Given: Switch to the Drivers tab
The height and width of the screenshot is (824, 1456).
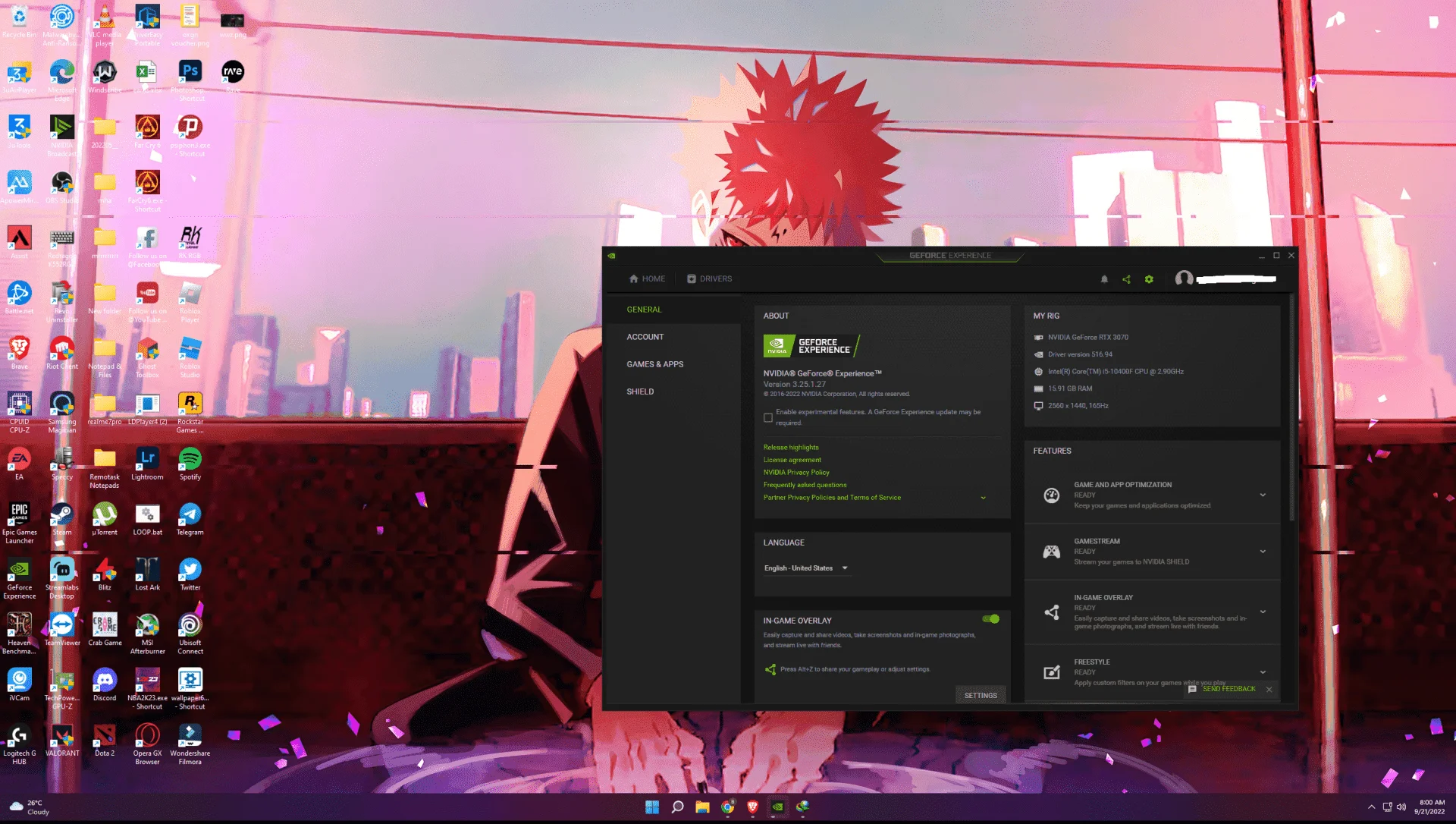Looking at the screenshot, I should point(709,279).
